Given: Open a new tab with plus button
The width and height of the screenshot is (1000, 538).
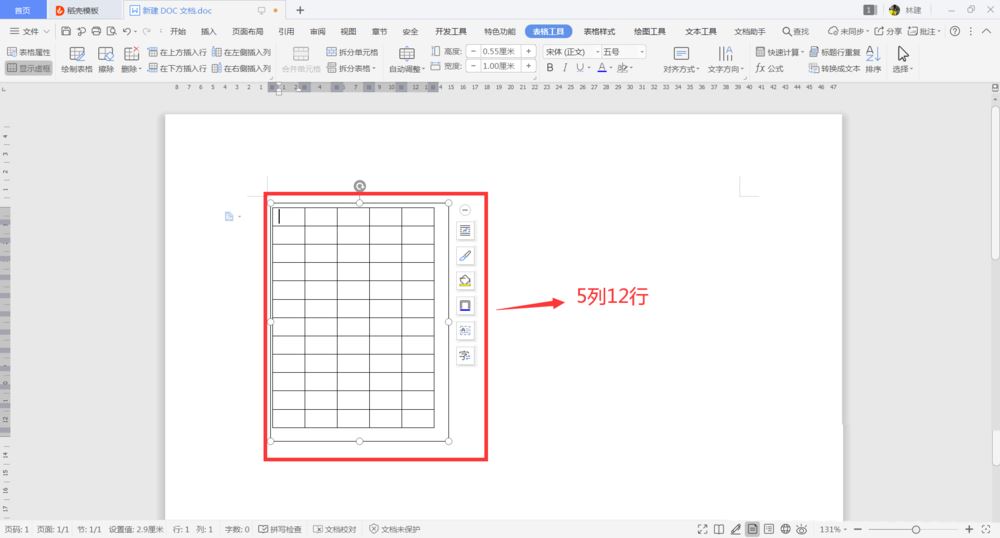Looking at the screenshot, I should [300, 10].
